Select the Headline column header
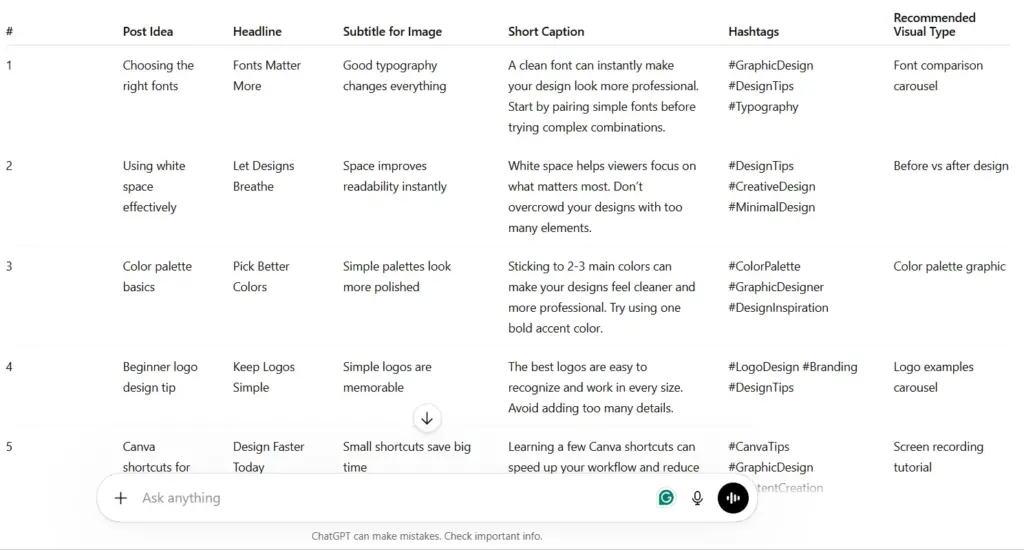 (257, 31)
